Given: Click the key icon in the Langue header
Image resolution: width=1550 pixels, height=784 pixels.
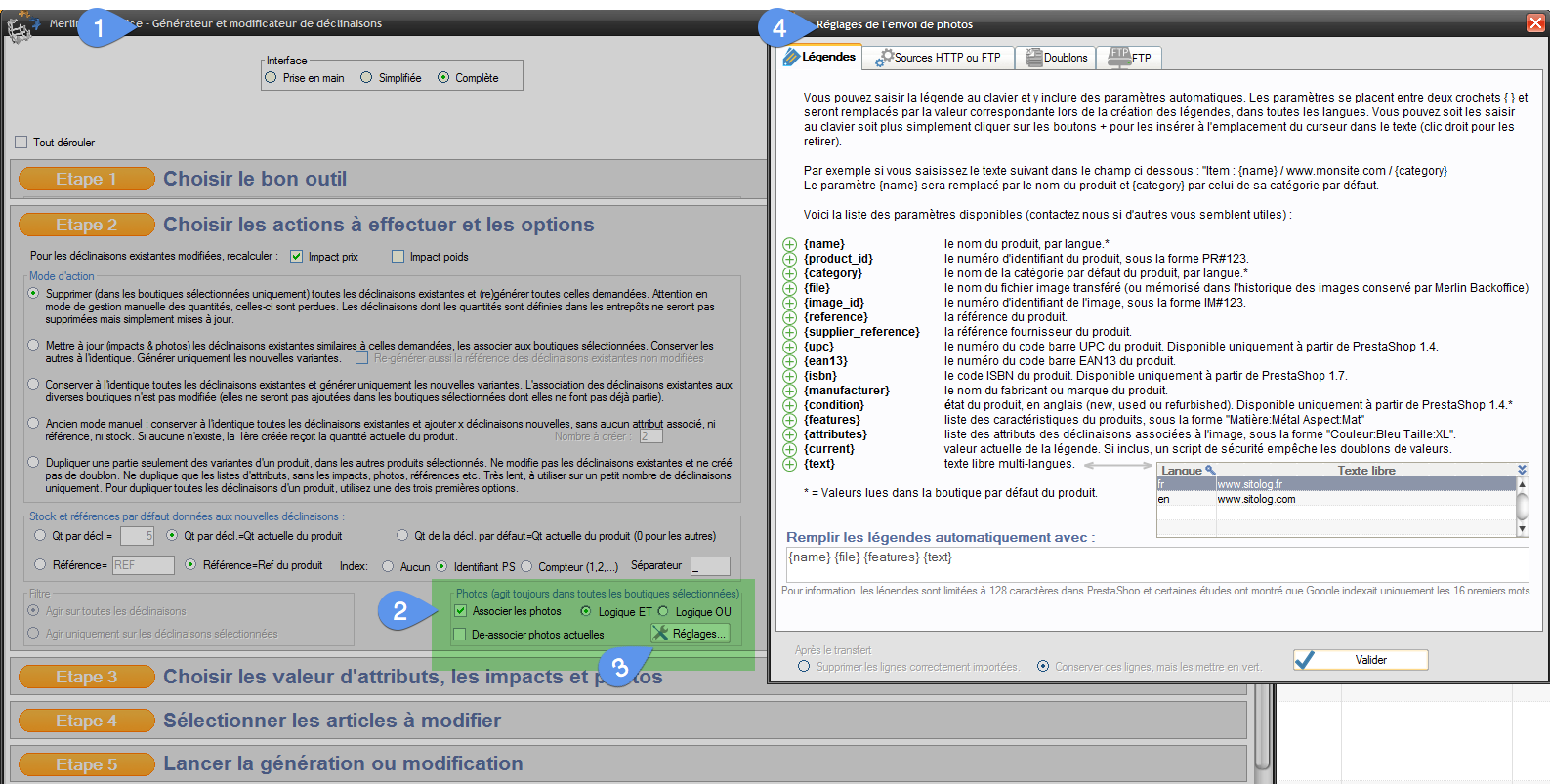Looking at the screenshot, I should (x=1210, y=471).
